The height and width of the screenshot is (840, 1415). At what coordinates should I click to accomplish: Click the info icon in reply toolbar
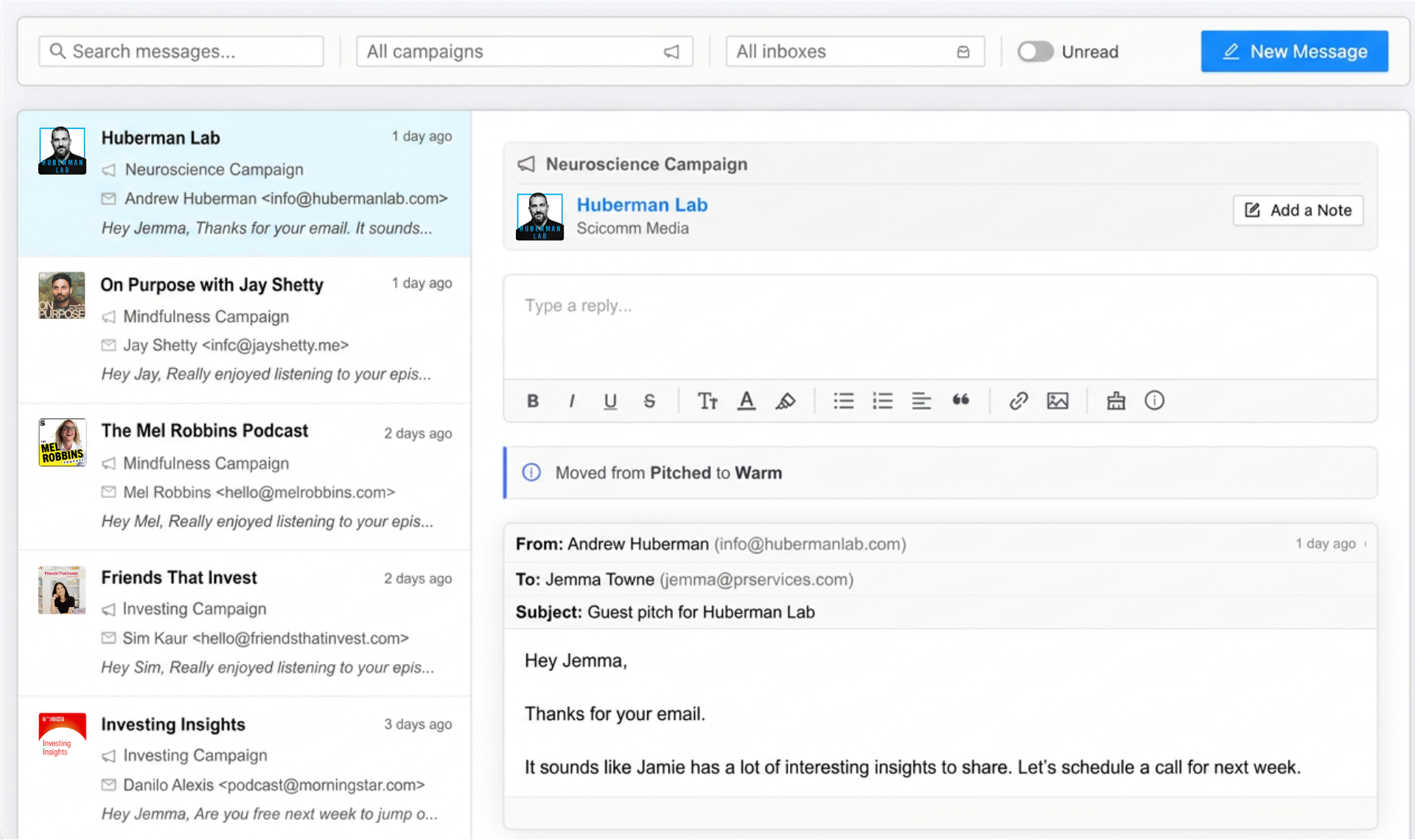[x=1154, y=400]
